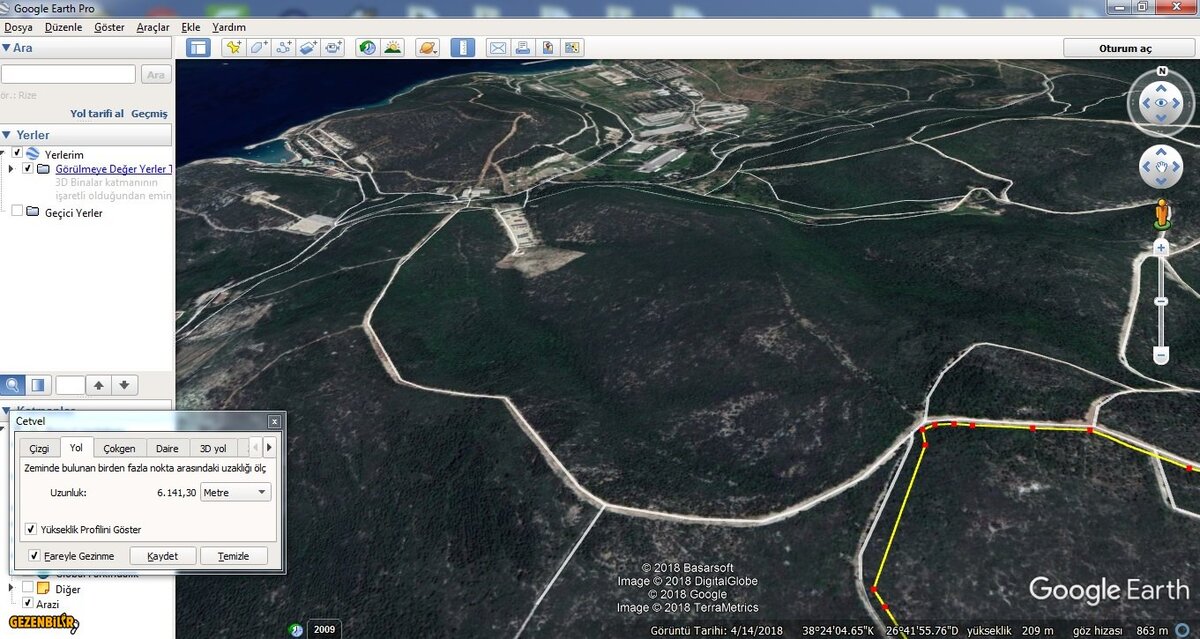The height and width of the screenshot is (639, 1200).
Task: Enable the Yükseklik Profilini Göster checkbox
Action: click(30, 529)
